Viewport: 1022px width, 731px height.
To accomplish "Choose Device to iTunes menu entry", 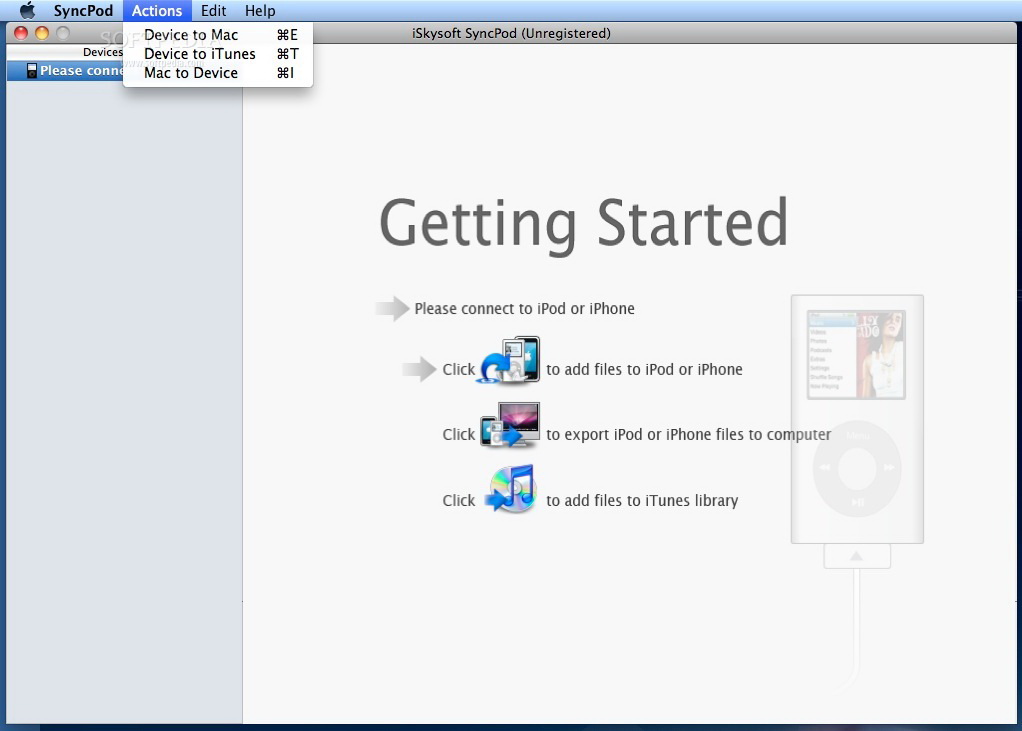I will point(218,53).
